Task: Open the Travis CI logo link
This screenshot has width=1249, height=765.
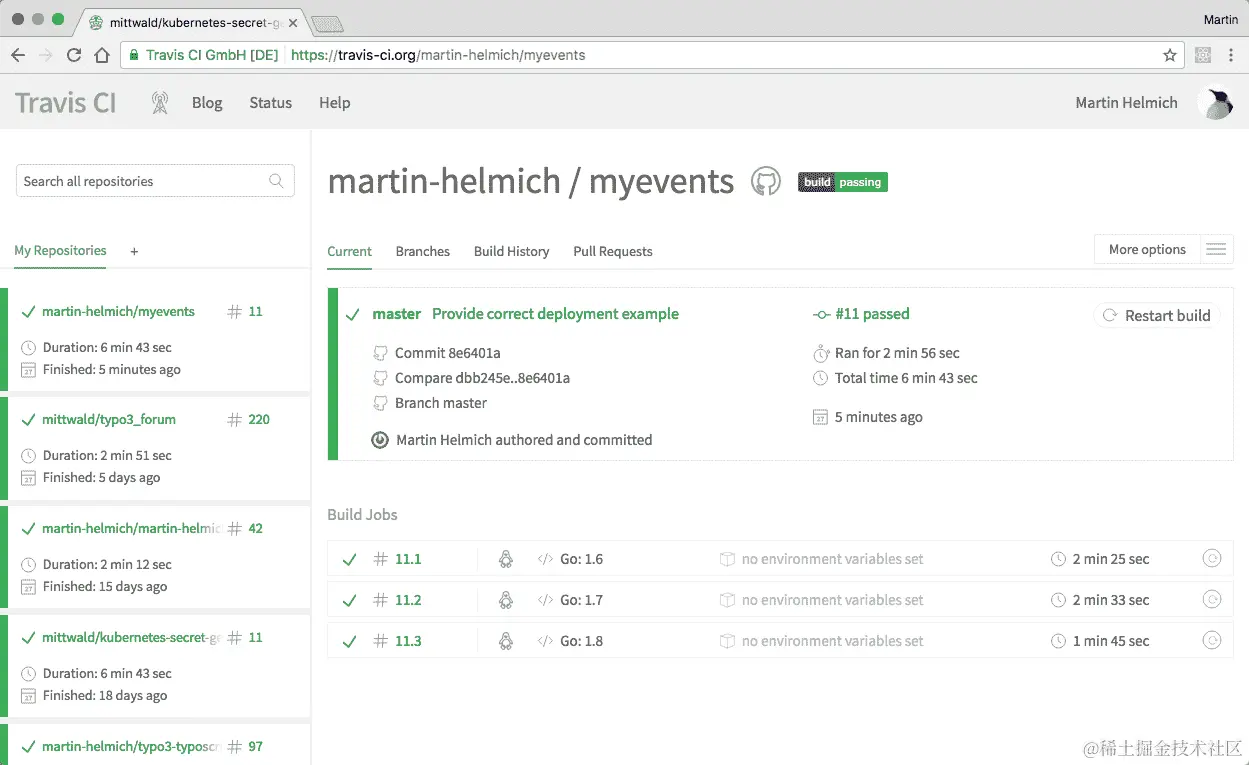Action: 65,102
